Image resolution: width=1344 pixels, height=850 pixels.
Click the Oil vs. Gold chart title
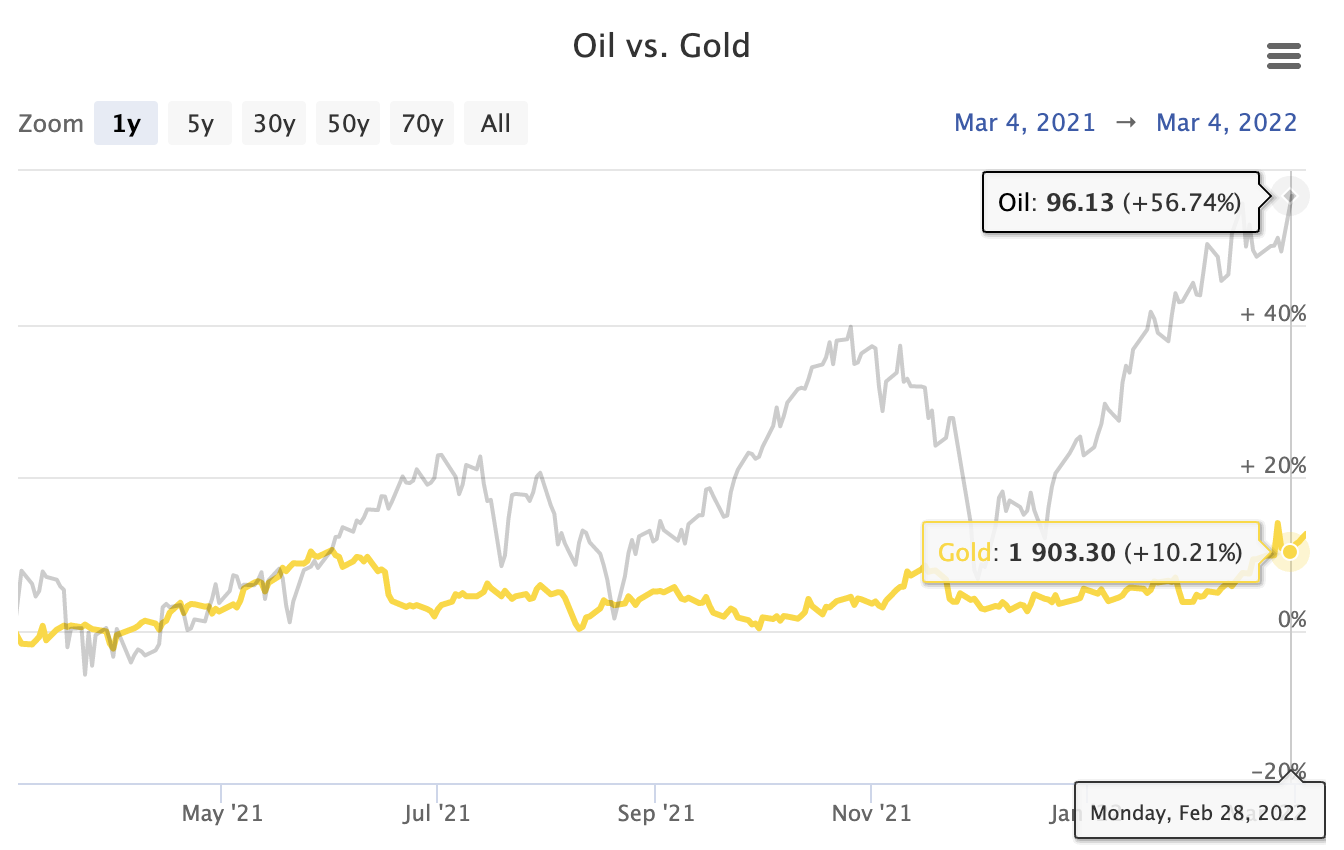pos(661,46)
